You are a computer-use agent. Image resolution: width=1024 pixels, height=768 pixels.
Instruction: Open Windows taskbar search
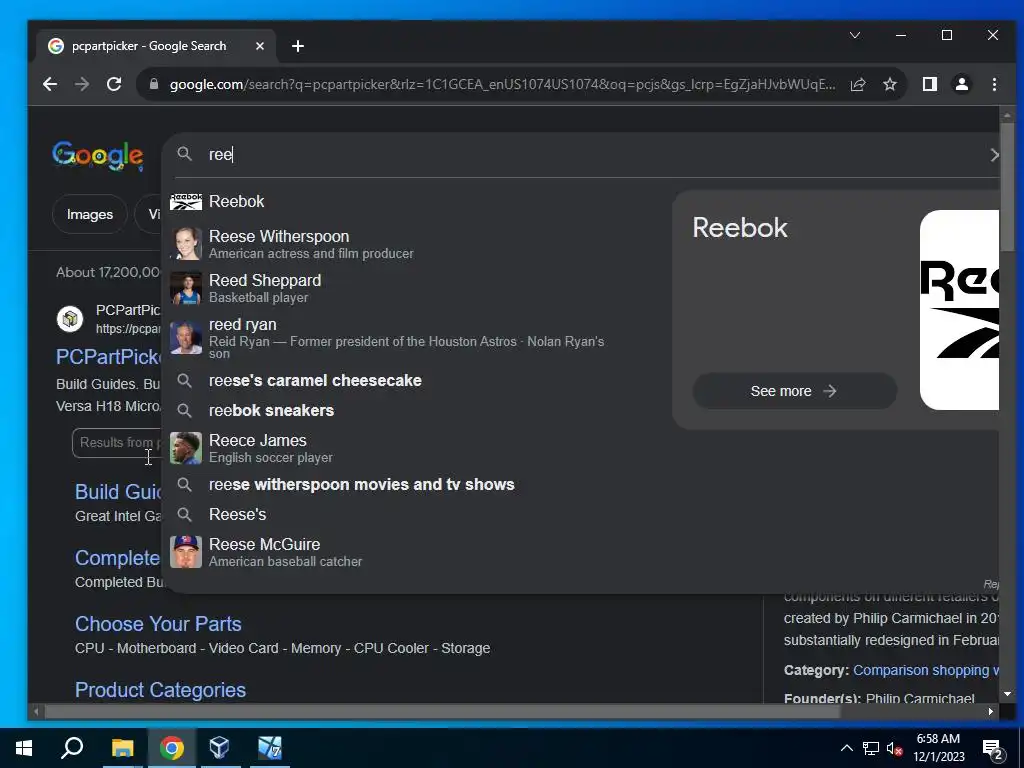click(72, 748)
